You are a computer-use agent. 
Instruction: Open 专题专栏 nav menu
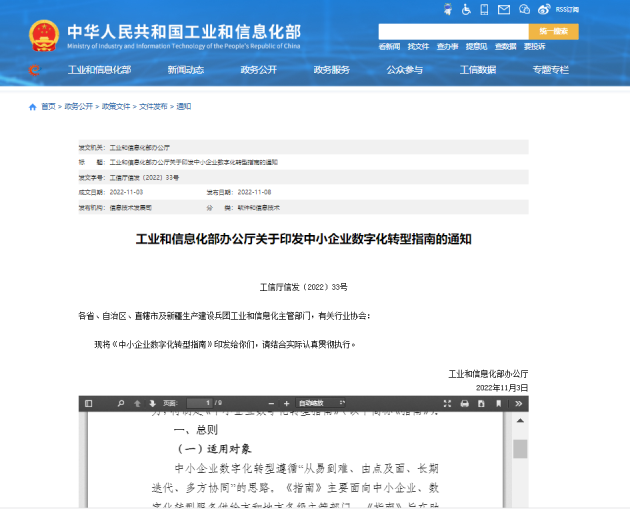(x=550, y=70)
